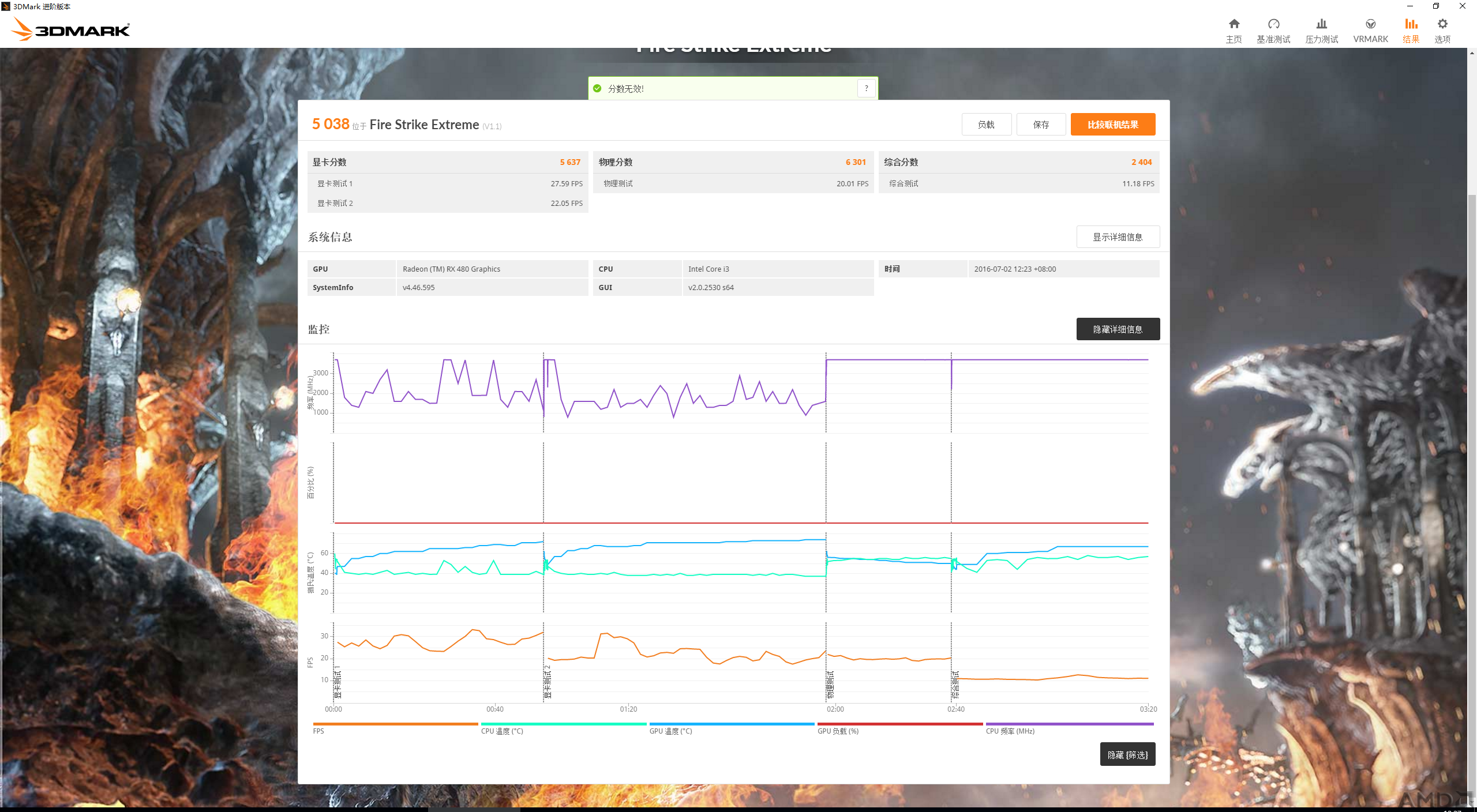This screenshot has width=1477, height=812.
Task: Toggle the GPU 温度 legend filter
Action: (x=670, y=731)
